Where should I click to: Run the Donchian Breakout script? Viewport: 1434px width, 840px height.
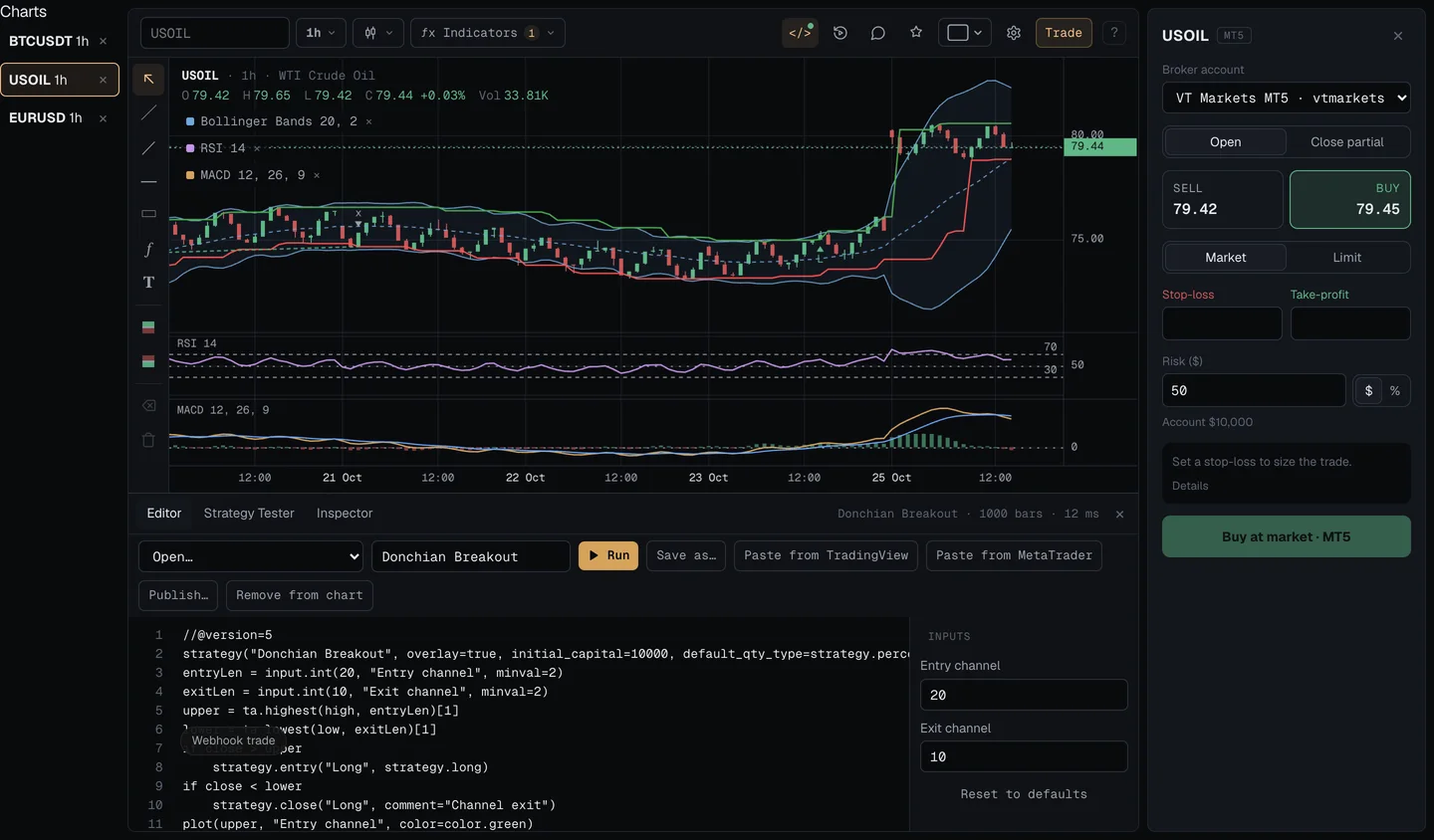(x=608, y=555)
